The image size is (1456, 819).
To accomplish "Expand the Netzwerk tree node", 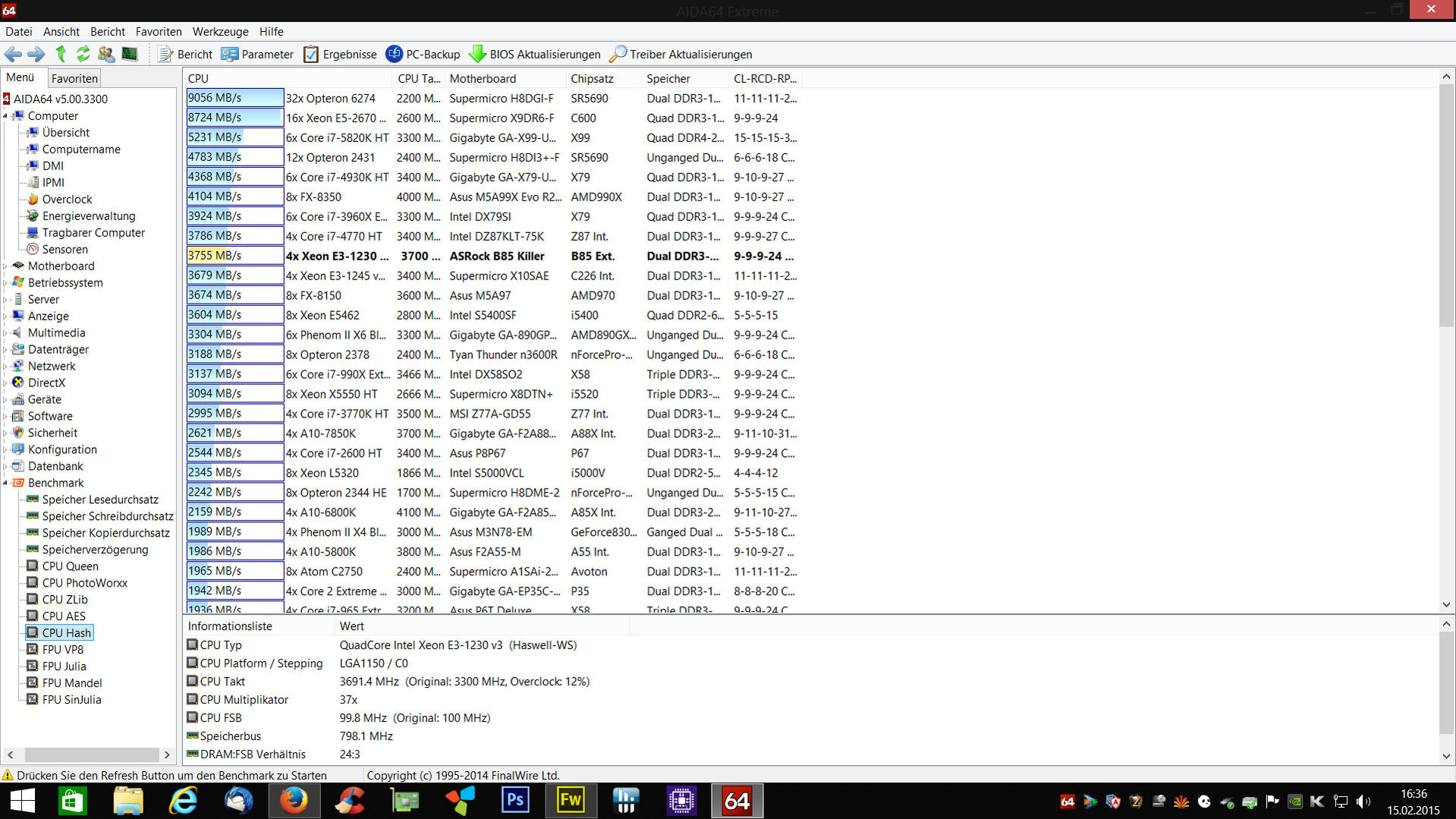I will click(5, 367).
